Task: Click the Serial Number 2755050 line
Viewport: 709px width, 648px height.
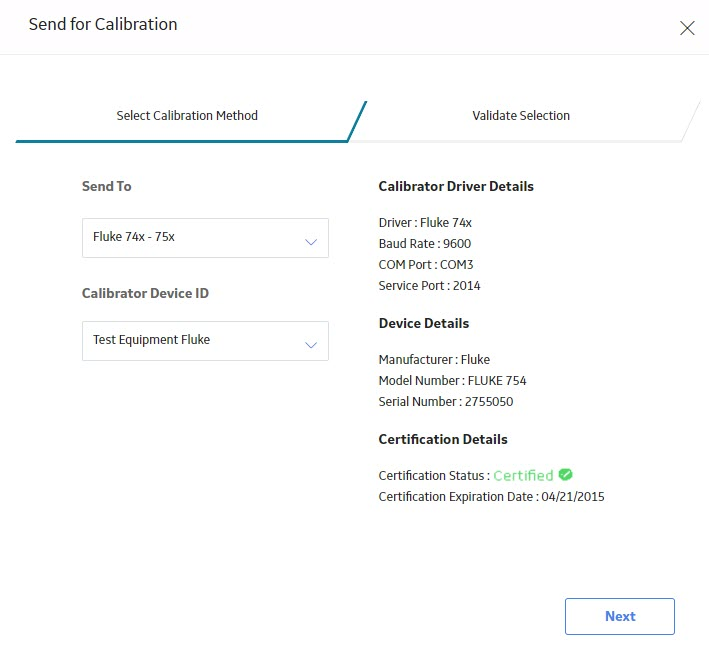Action: [x=446, y=402]
